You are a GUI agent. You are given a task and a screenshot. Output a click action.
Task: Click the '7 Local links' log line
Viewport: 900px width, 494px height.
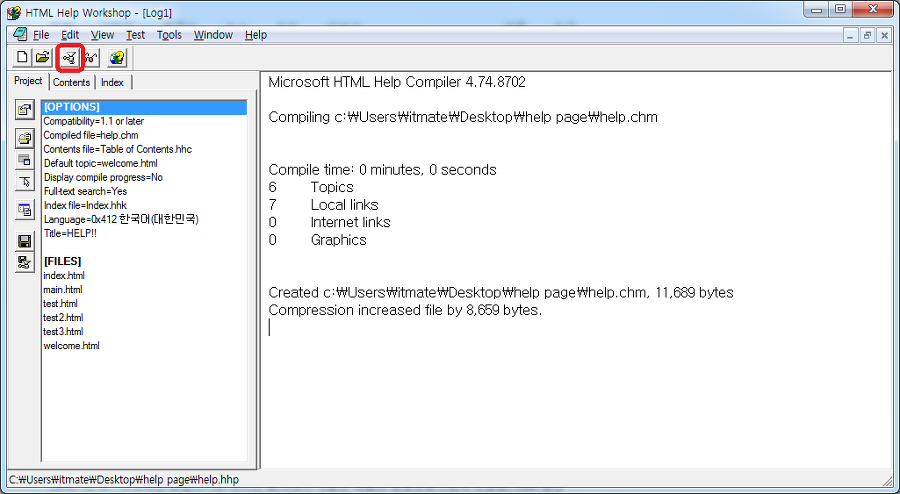(x=323, y=205)
